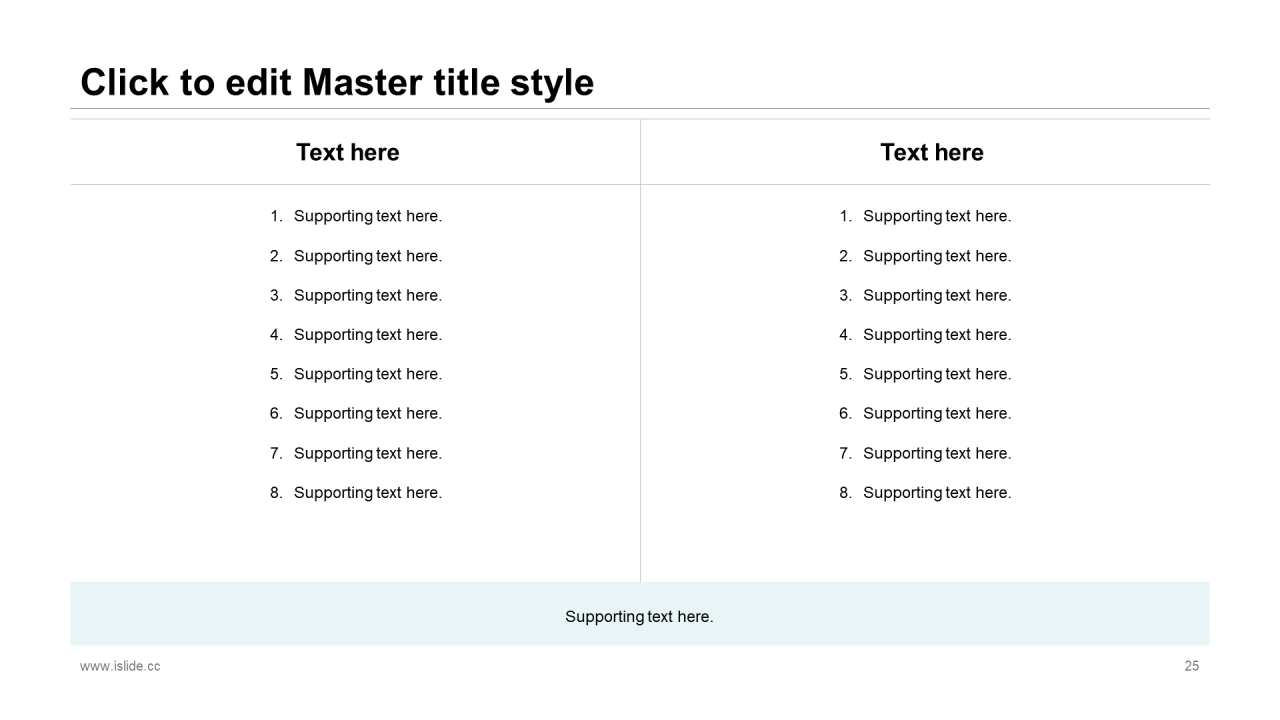The image size is (1280, 720).
Task: Select item 3 in the left list
Action: [x=367, y=295]
